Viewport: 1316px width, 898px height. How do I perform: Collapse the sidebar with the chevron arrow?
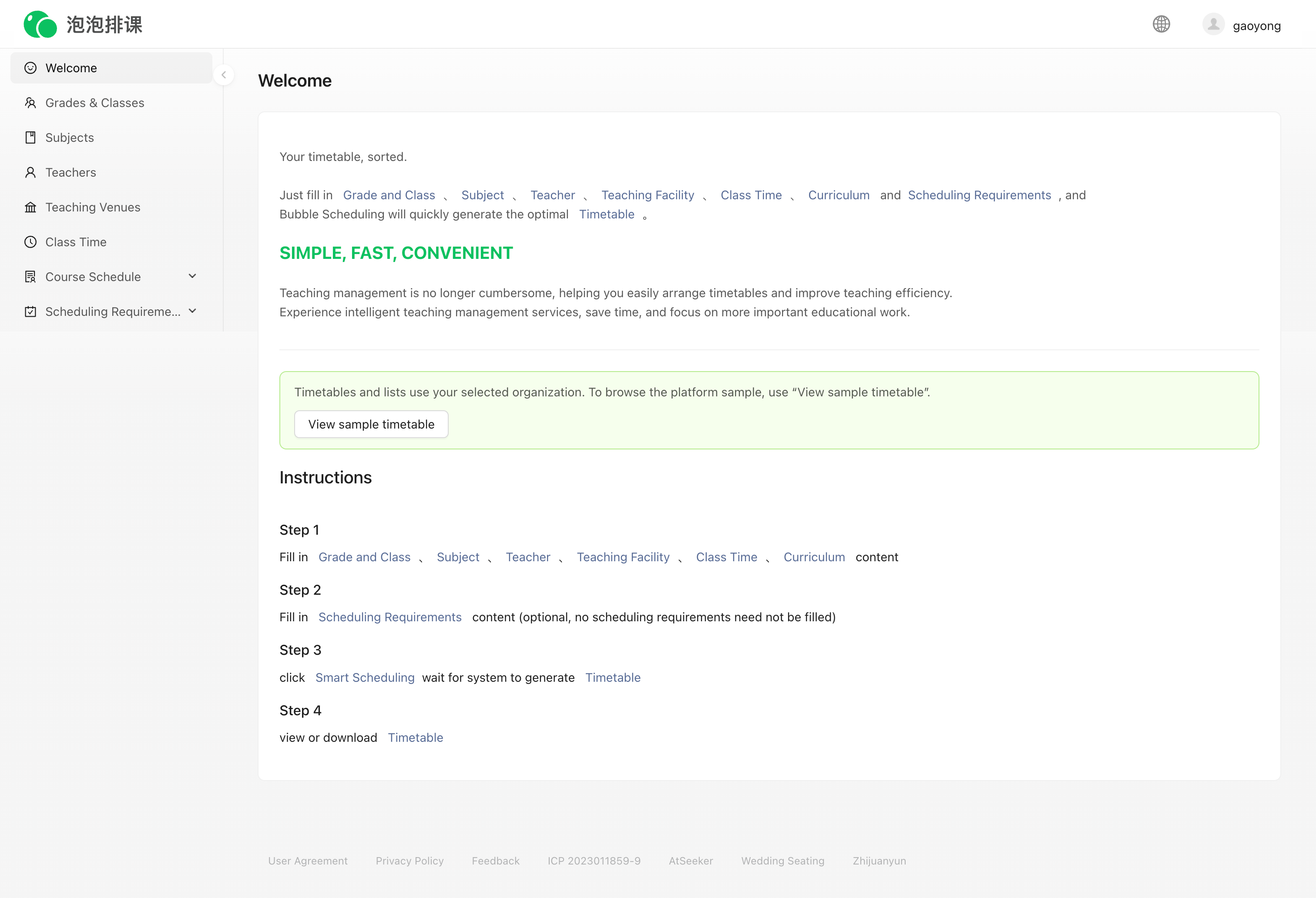(x=224, y=75)
